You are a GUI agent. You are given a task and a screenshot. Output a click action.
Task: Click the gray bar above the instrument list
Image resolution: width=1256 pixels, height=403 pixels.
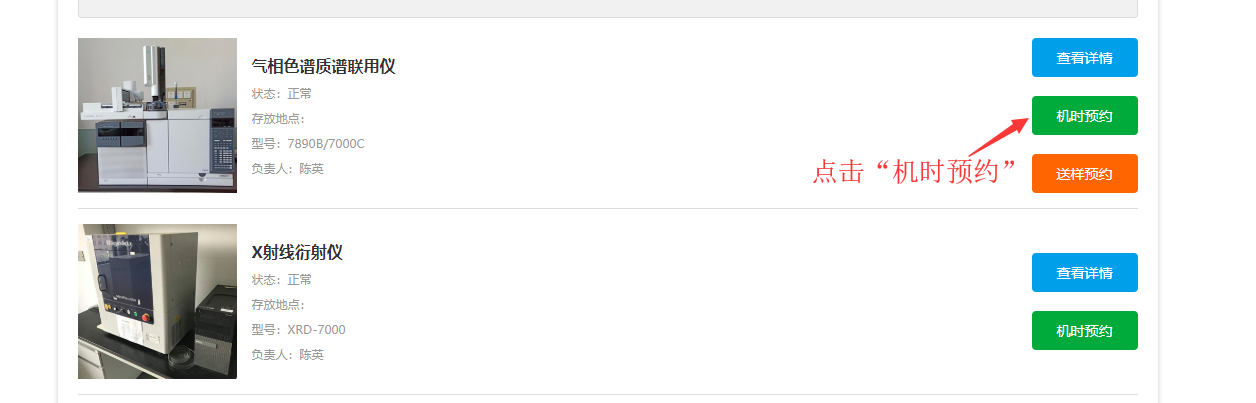click(x=607, y=8)
